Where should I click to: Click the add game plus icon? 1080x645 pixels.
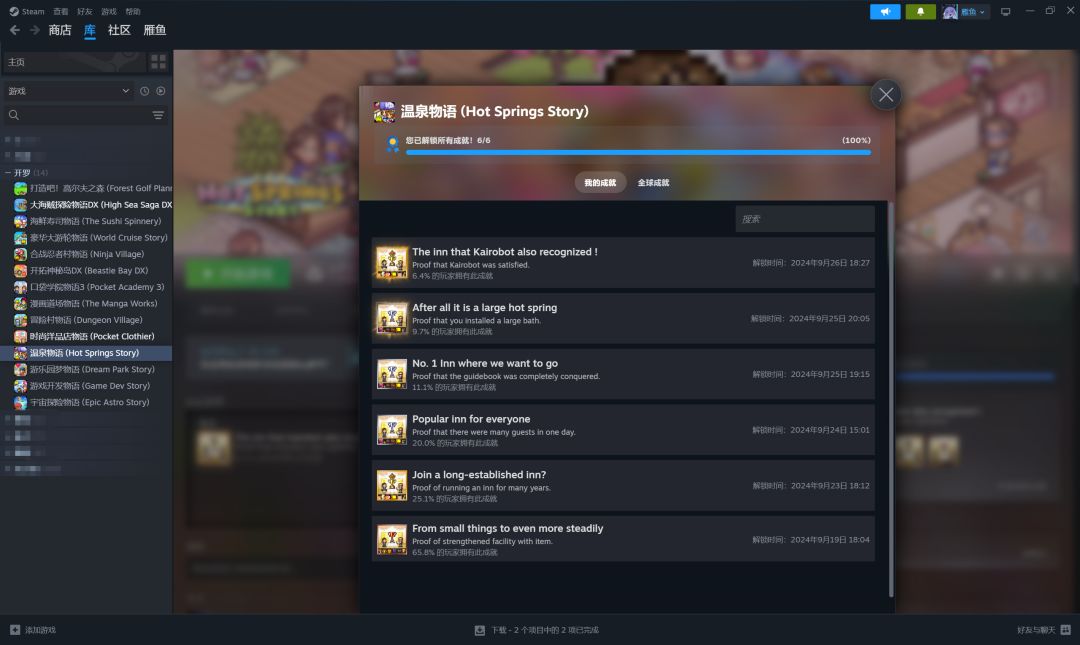coord(15,630)
